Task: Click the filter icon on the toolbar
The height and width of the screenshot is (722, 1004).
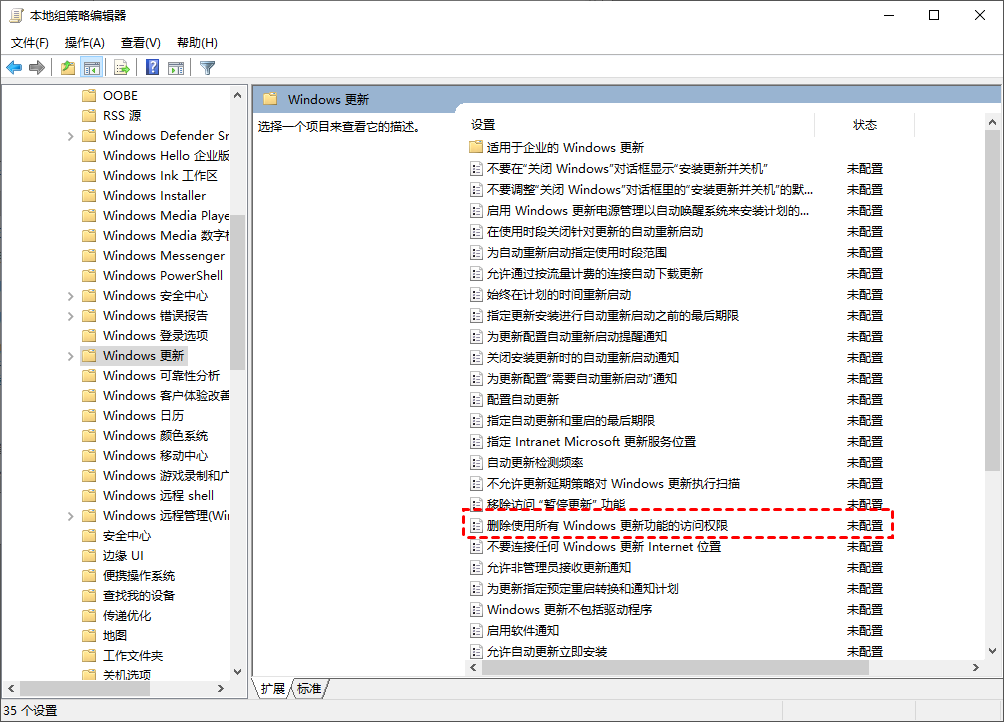Action: pos(208,67)
